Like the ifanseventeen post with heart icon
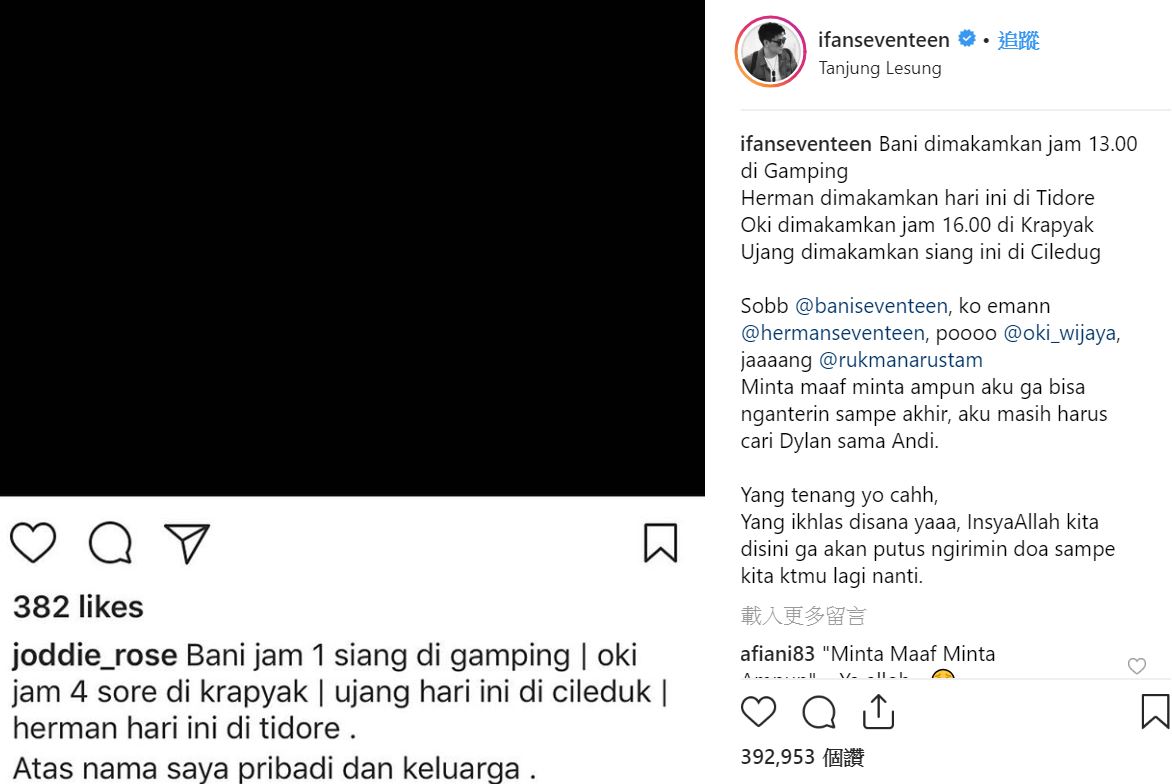 (x=759, y=712)
